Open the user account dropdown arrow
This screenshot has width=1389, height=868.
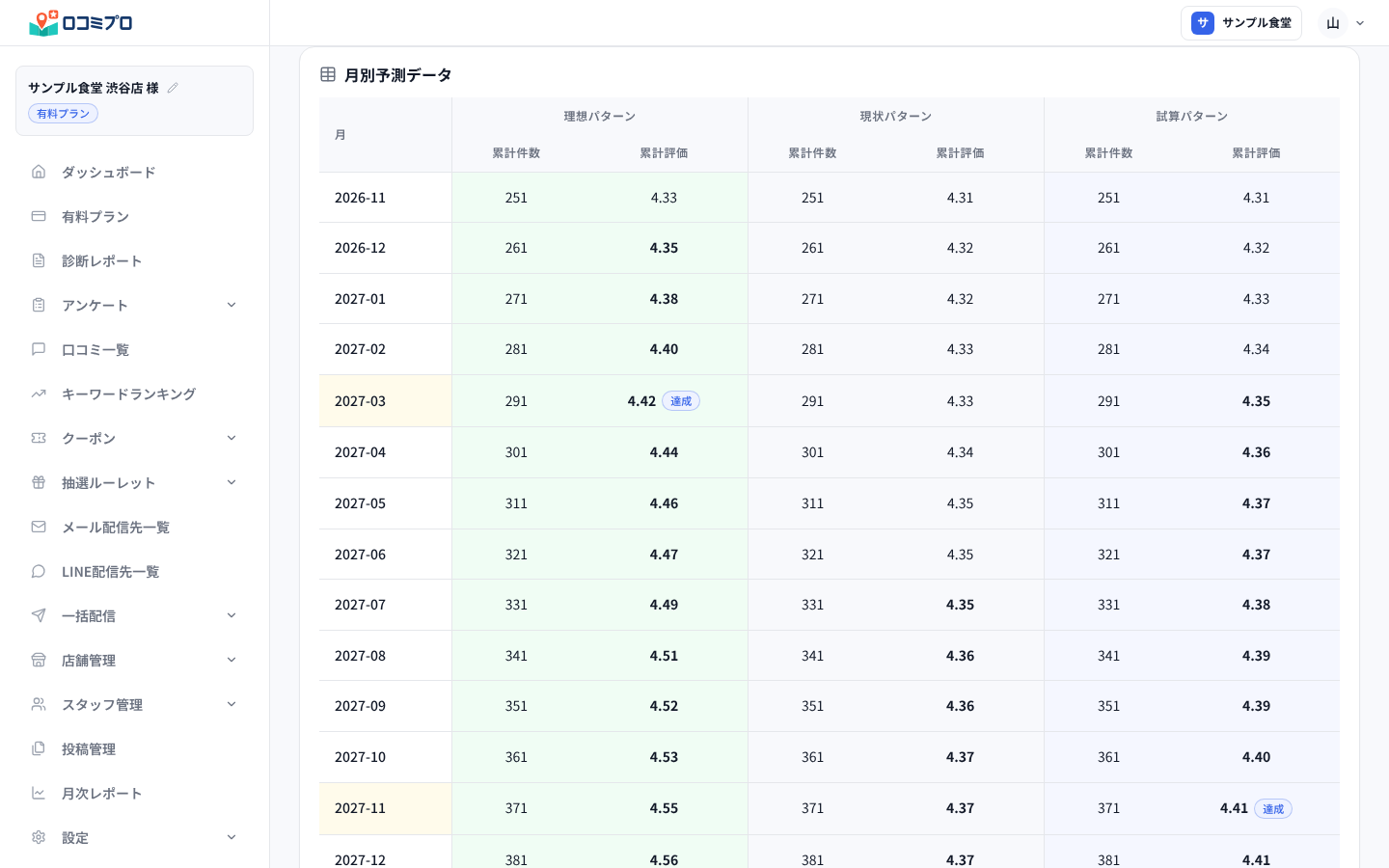1360,23
